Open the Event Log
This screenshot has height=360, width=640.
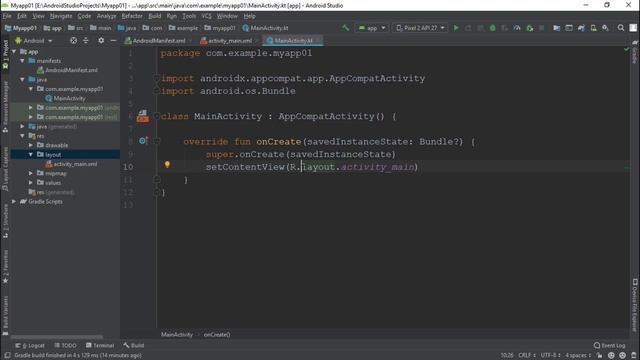click(x=610, y=346)
